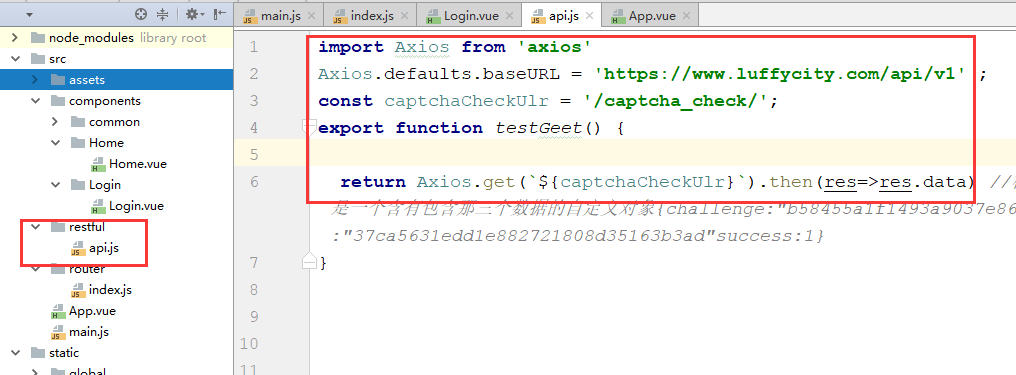Click the scroll-from-source target icon

pyautogui.click(x=141, y=14)
